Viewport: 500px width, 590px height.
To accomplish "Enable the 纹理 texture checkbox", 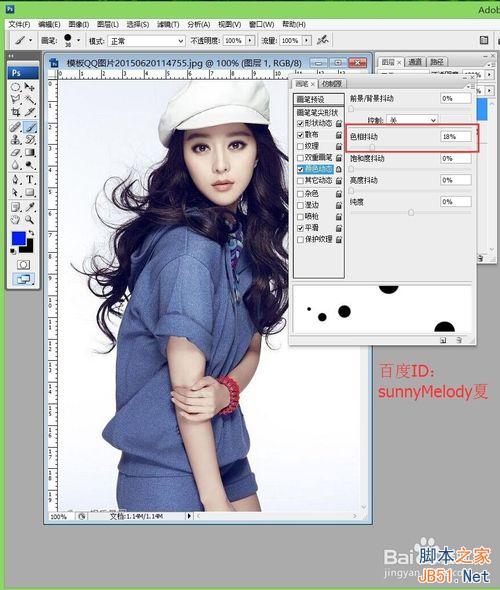I will (300, 146).
